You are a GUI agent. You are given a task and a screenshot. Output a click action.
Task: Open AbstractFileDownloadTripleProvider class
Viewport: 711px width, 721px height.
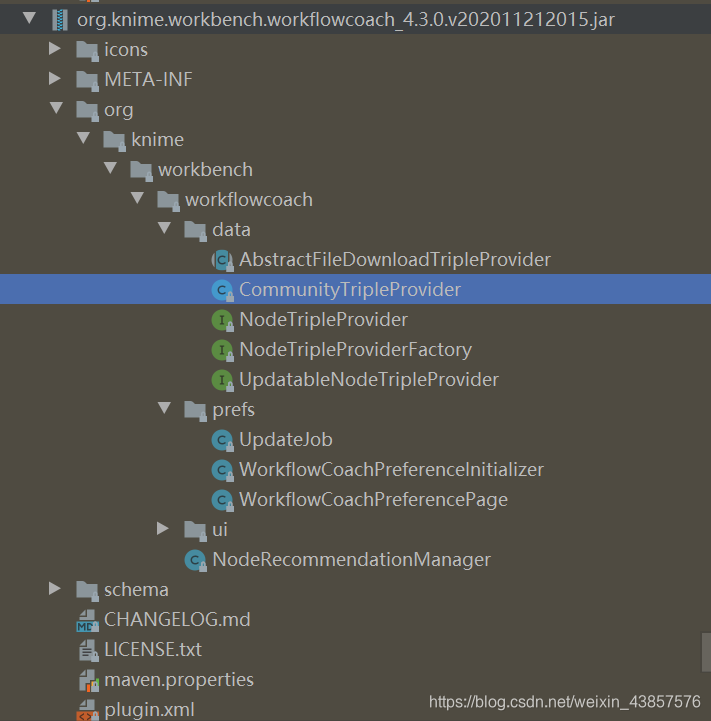(395, 260)
